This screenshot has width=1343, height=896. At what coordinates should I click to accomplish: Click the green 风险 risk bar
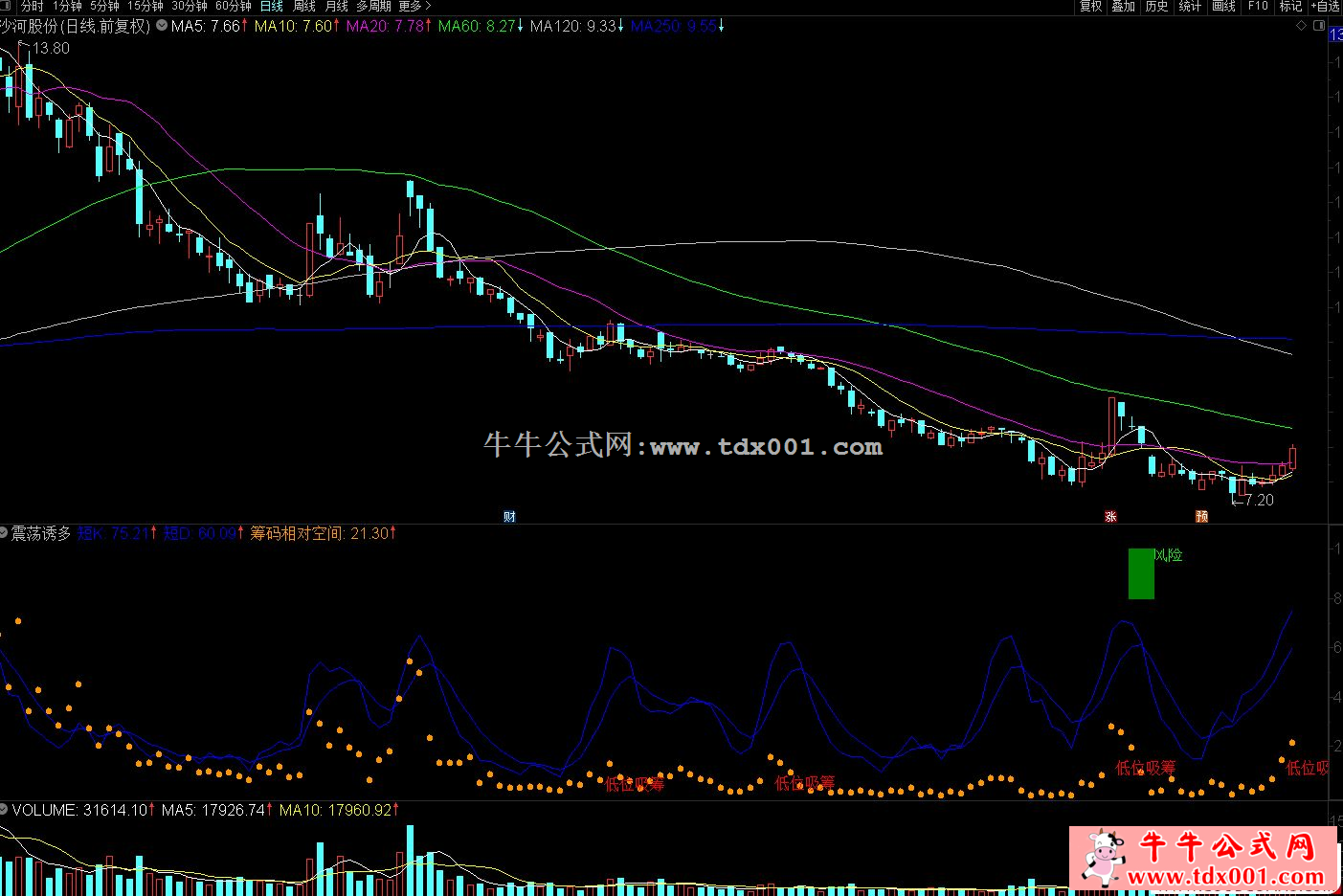pos(1141,573)
